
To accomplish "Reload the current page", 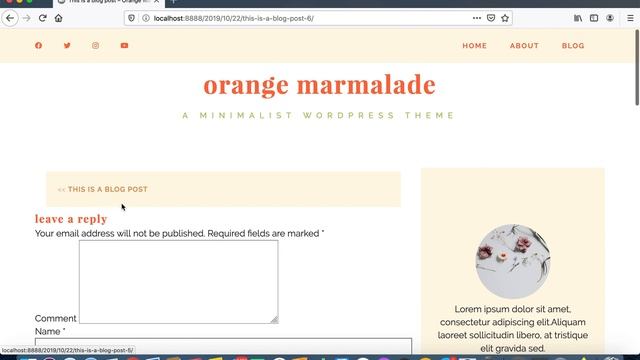I will click(x=42, y=18).
